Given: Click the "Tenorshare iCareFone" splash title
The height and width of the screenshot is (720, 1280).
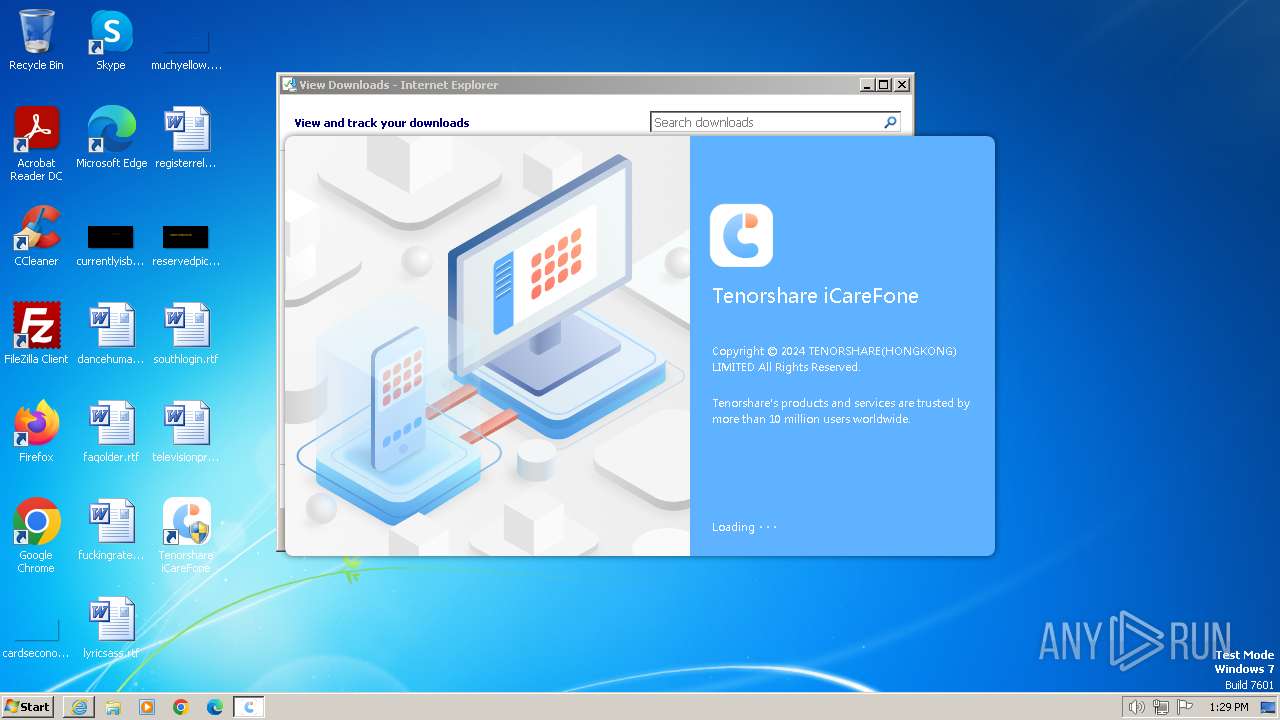Looking at the screenshot, I should (x=815, y=296).
